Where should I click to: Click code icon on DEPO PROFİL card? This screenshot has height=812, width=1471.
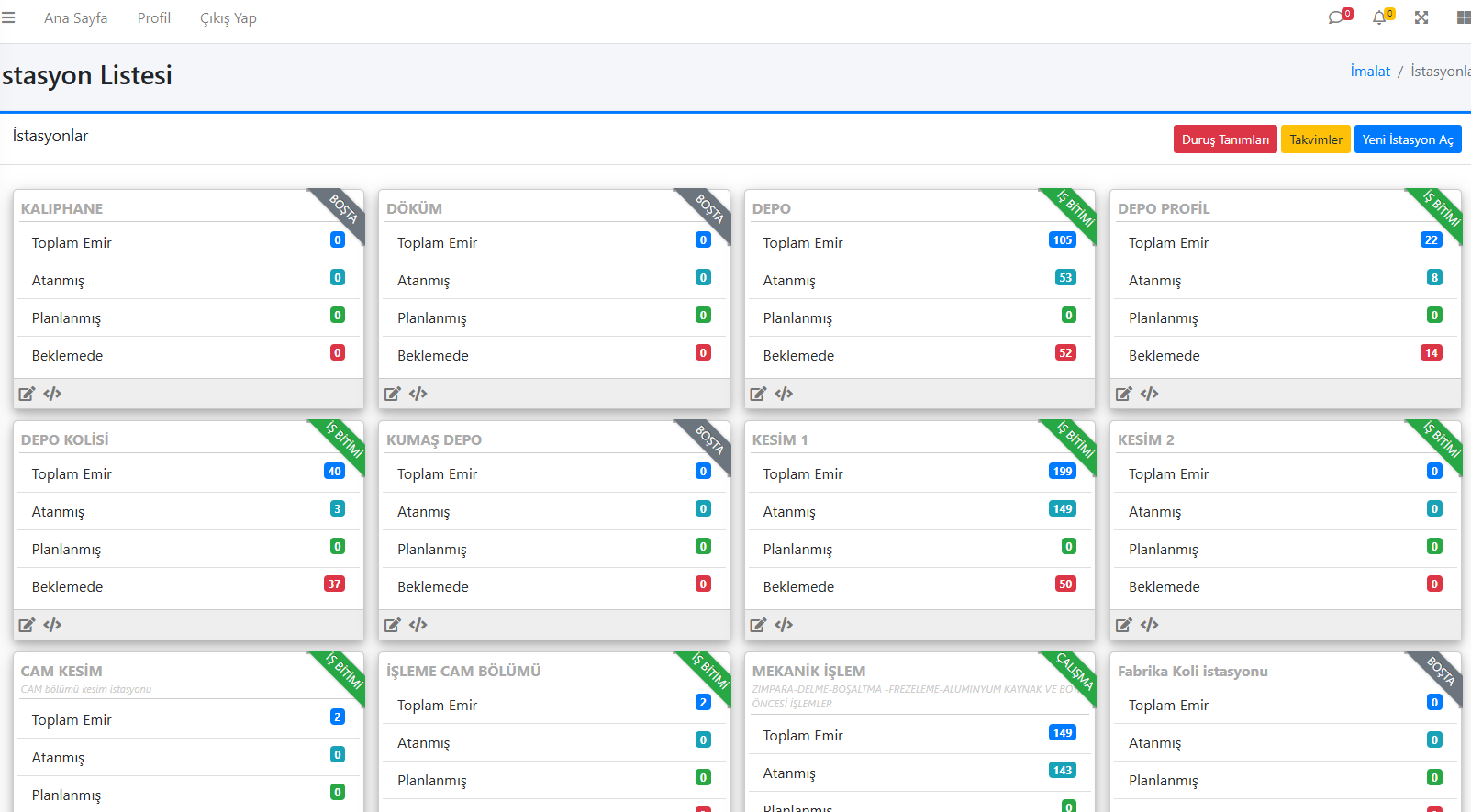click(1150, 394)
